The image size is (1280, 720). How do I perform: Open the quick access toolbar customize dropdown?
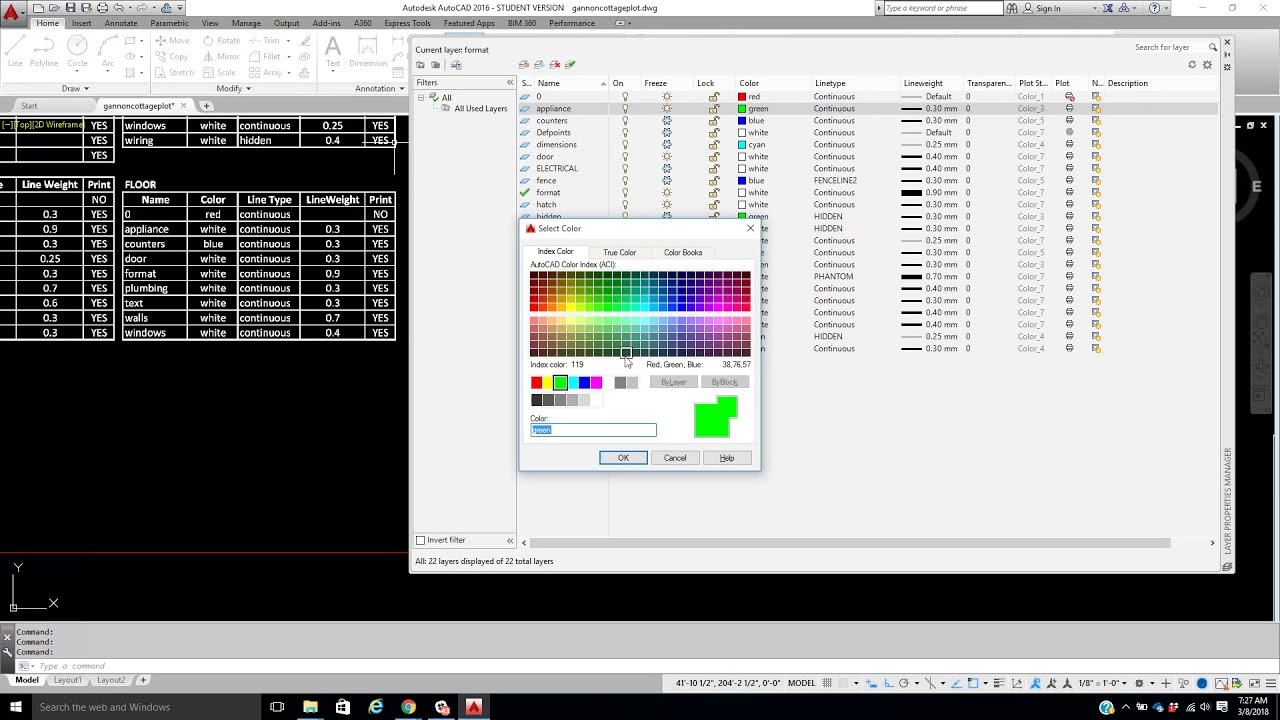point(181,8)
